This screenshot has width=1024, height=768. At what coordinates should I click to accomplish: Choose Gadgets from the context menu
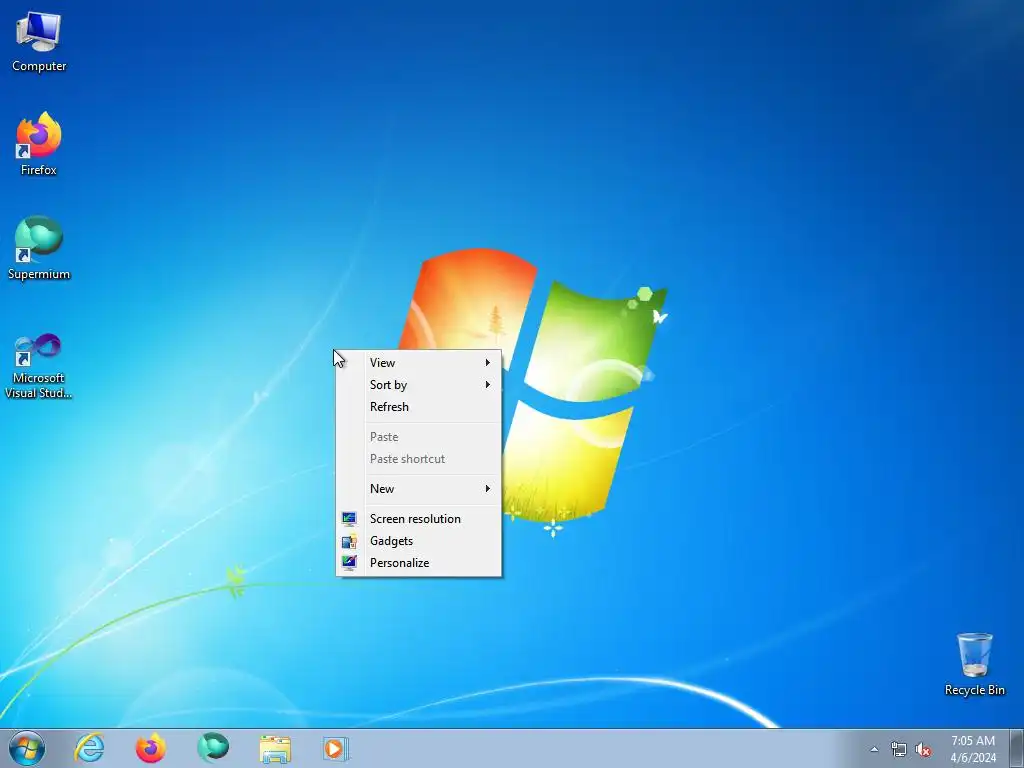pyautogui.click(x=419, y=541)
